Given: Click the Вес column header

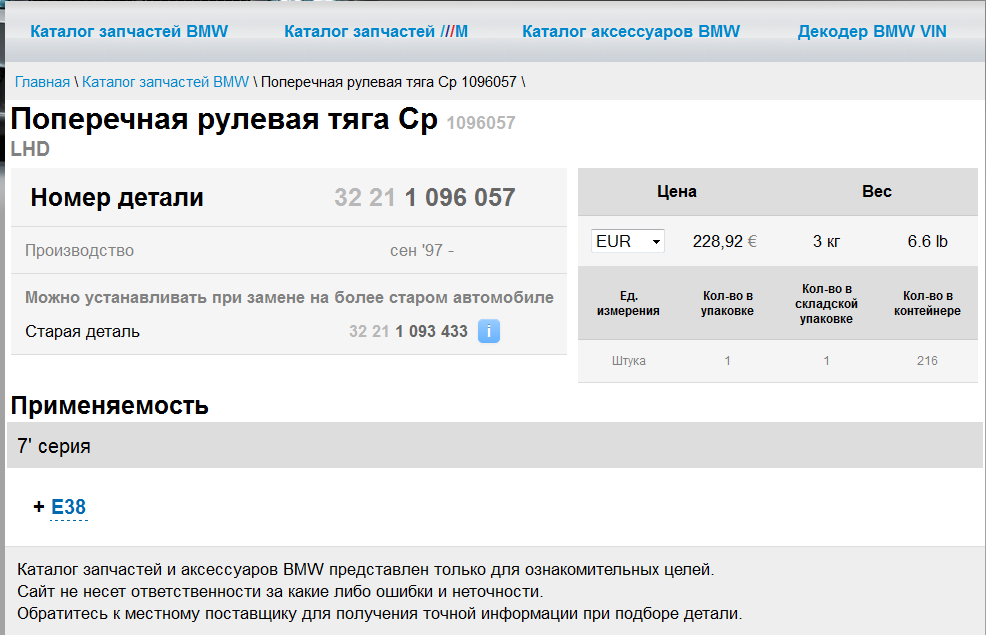Looking at the screenshot, I should (x=877, y=192).
